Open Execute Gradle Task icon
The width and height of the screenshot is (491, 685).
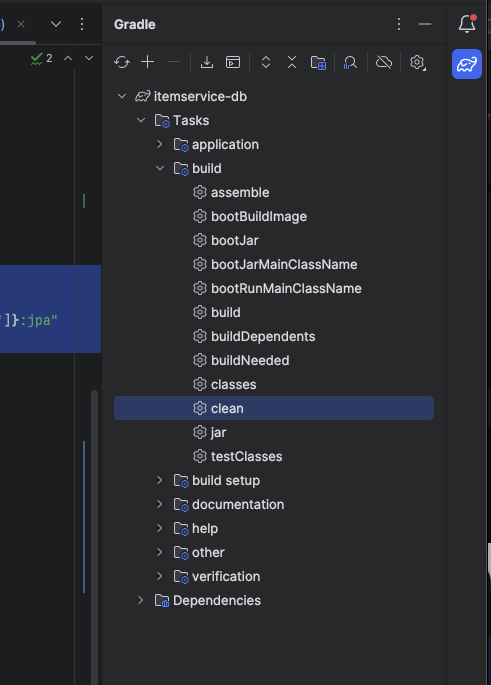(x=233, y=62)
